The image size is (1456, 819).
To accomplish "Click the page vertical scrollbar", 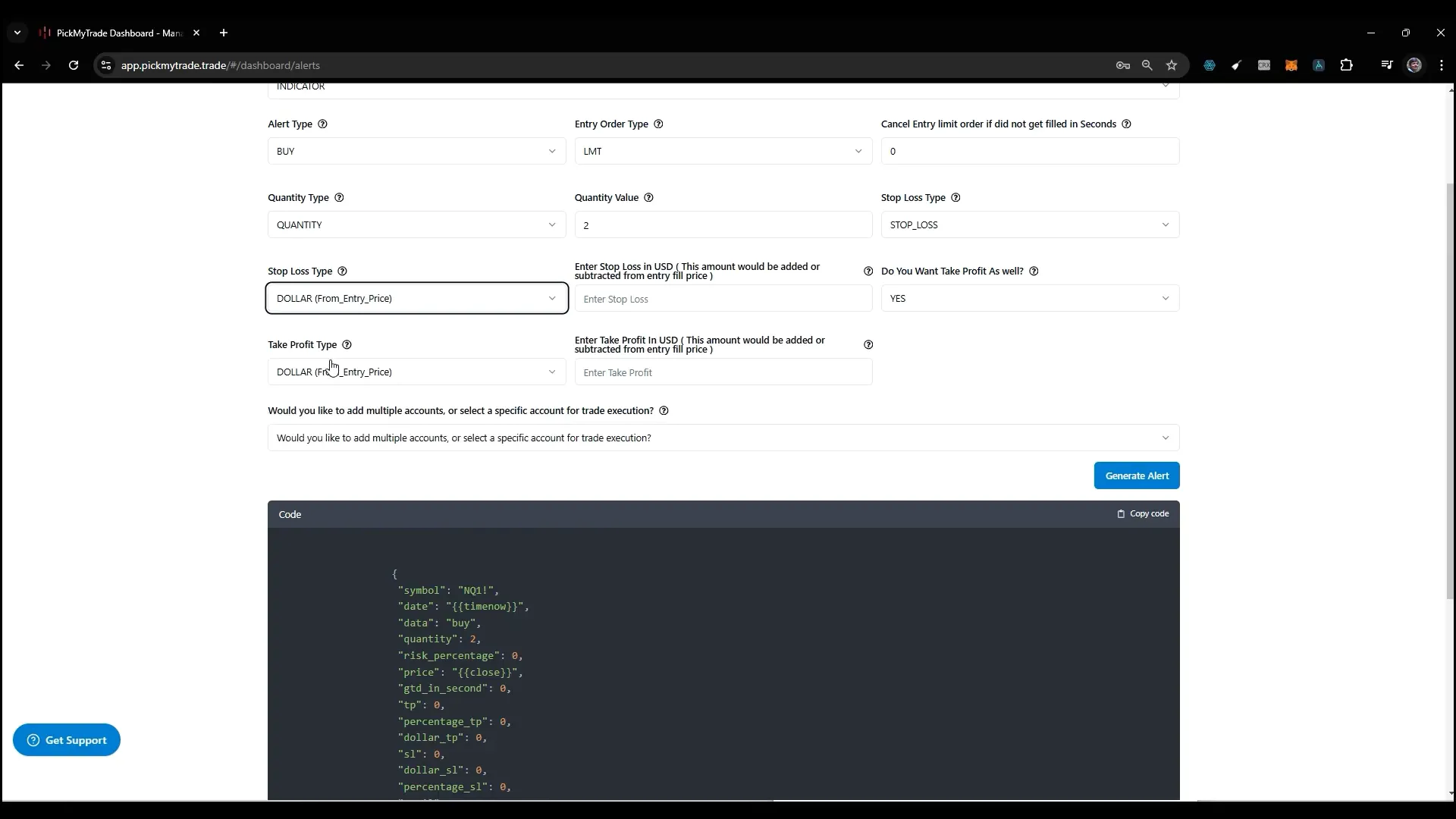I will [x=1450, y=391].
